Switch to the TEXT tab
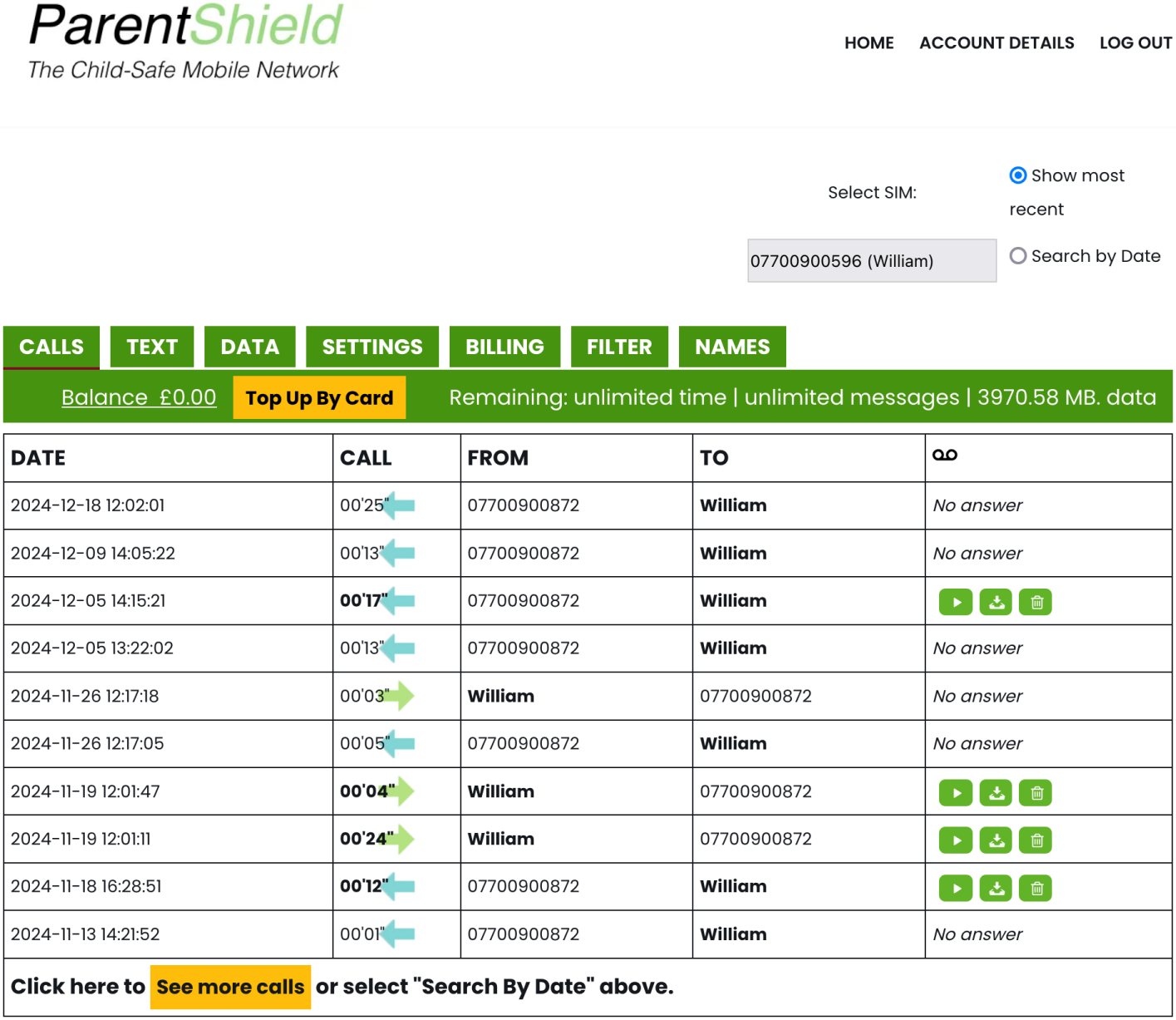The height and width of the screenshot is (1020, 1176). tap(152, 347)
